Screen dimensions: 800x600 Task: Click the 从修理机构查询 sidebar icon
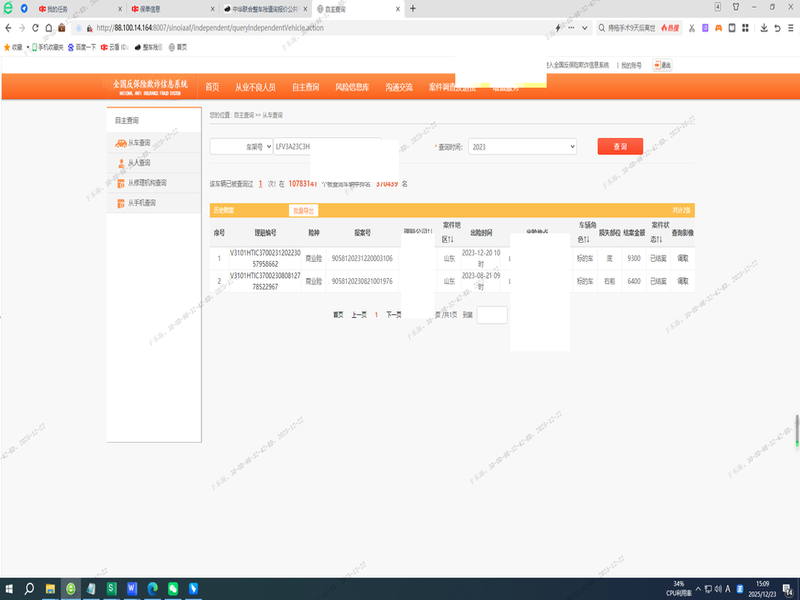click(x=120, y=183)
